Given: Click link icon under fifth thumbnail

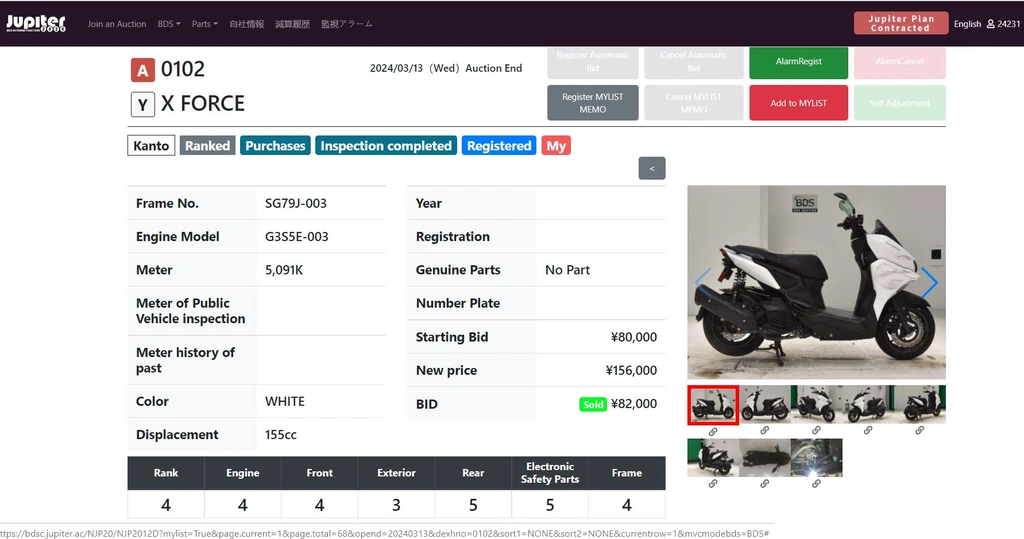Looking at the screenshot, I should 920,431.
